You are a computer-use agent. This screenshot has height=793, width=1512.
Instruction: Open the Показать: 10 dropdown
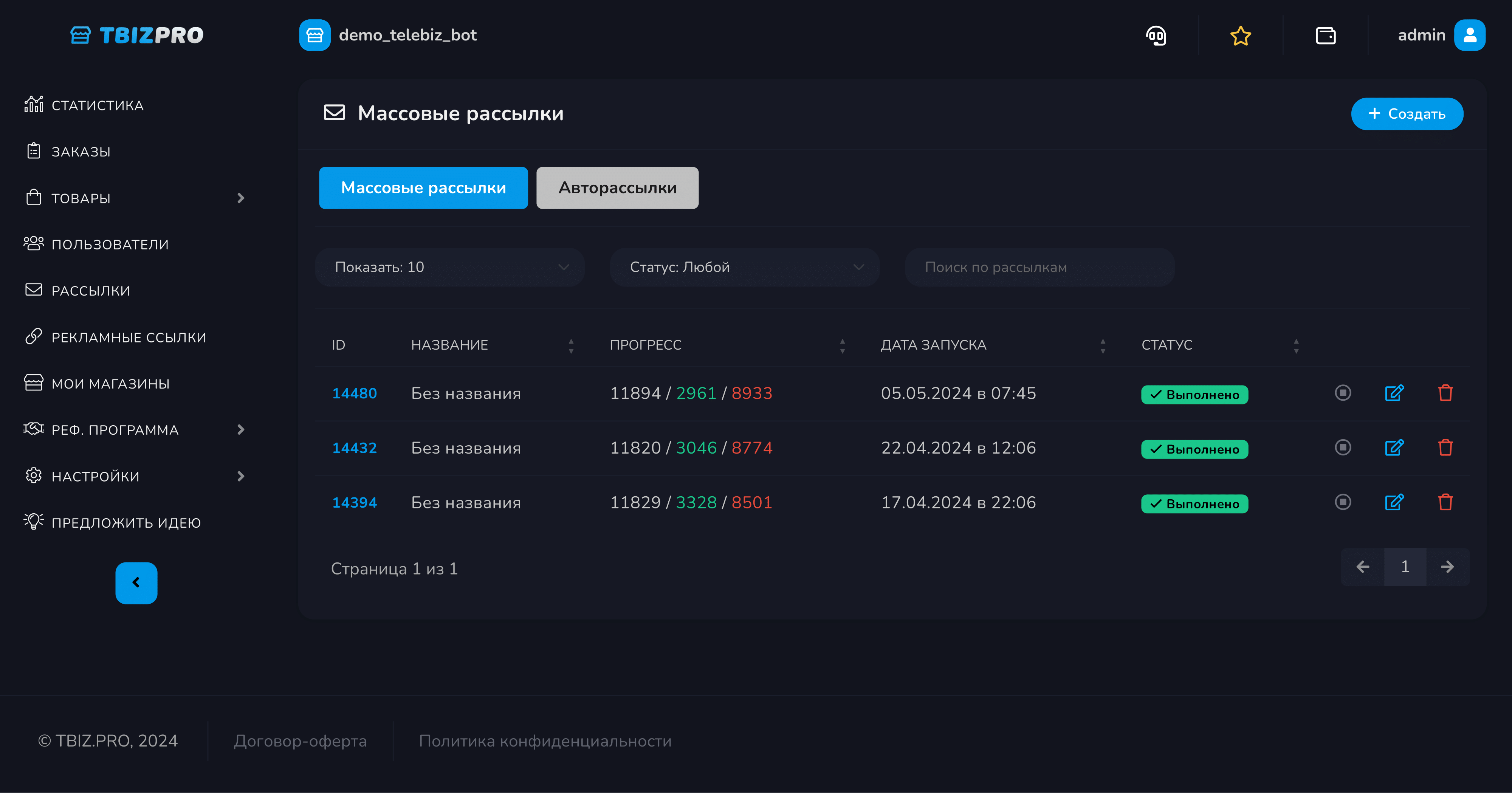point(449,267)
